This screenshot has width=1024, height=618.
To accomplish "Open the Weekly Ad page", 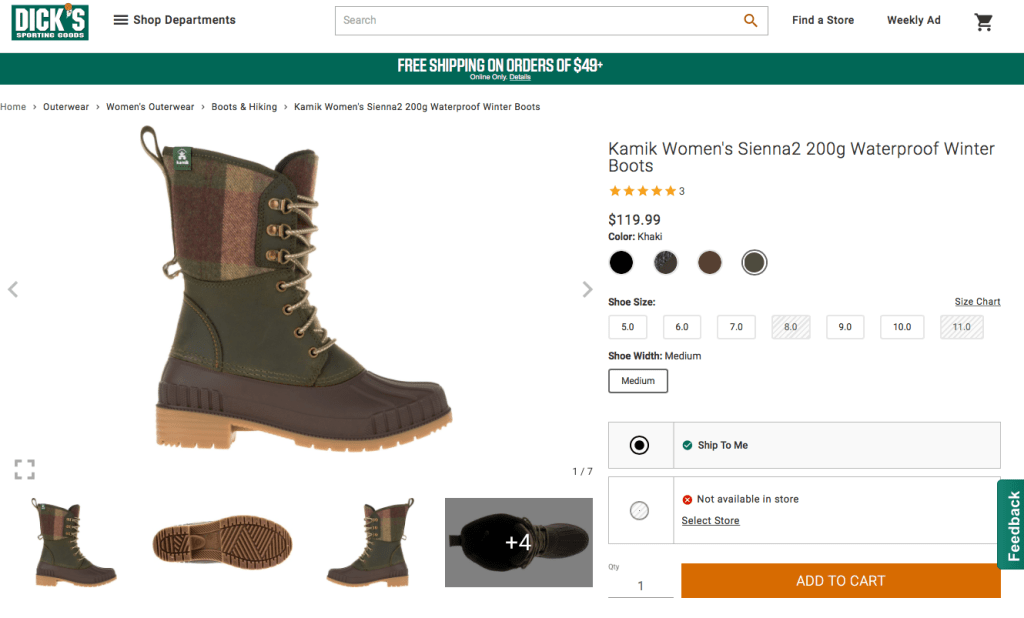I will click(x=913, y=20).
